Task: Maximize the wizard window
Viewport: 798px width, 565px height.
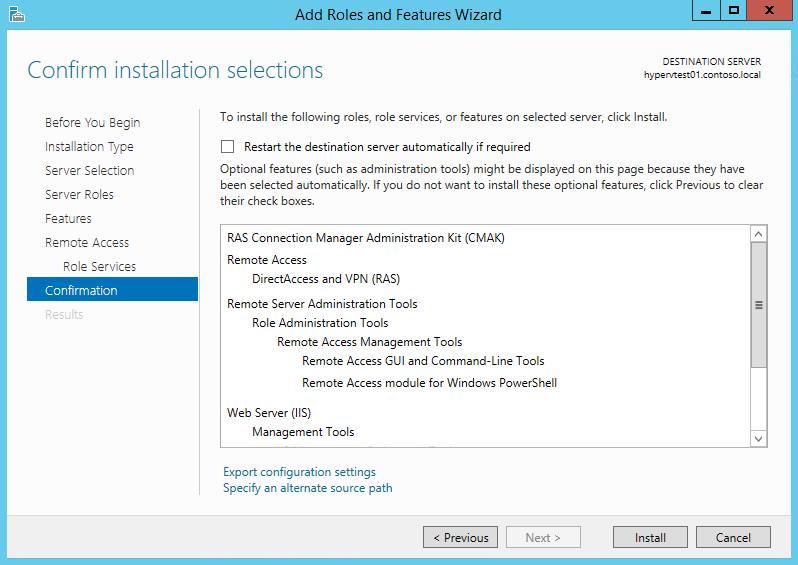Action: click(x=733, y=11)
